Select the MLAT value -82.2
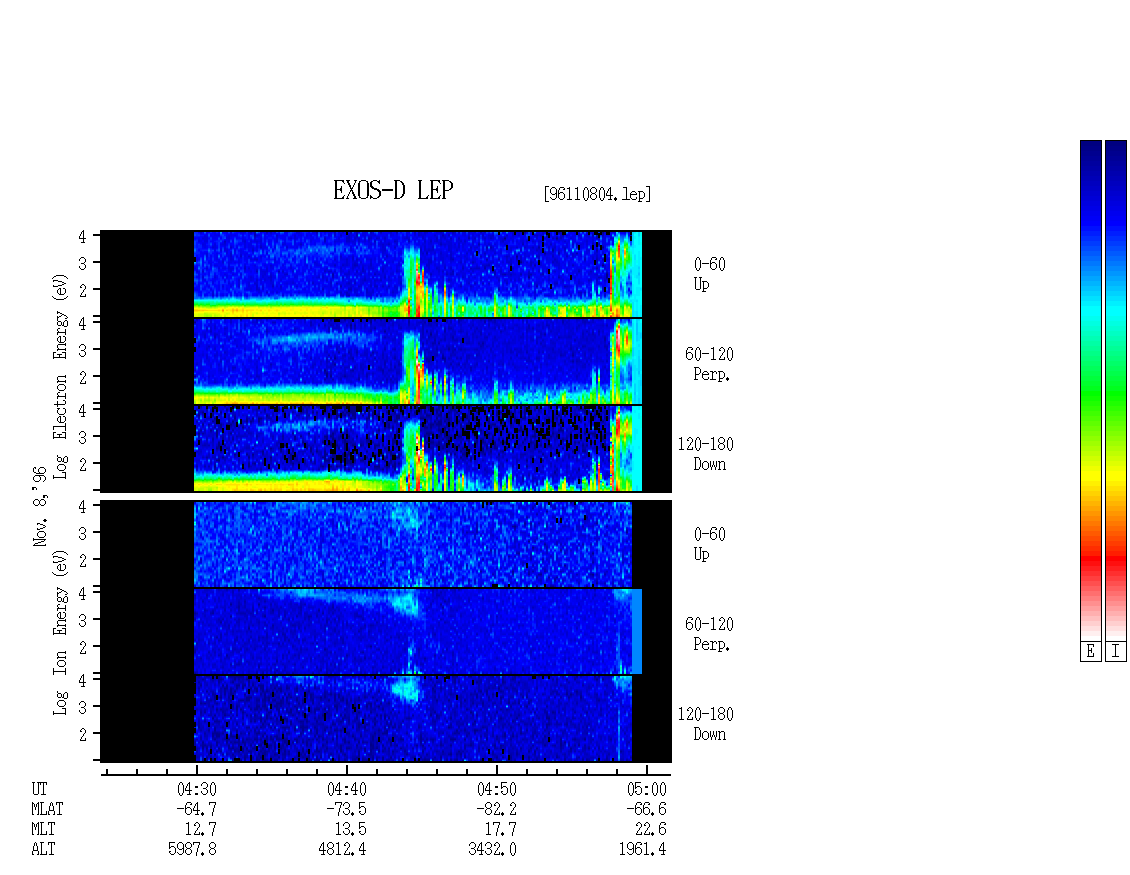Image resolution: width=1130 pixels, height=875 pixels. point(497,809)
